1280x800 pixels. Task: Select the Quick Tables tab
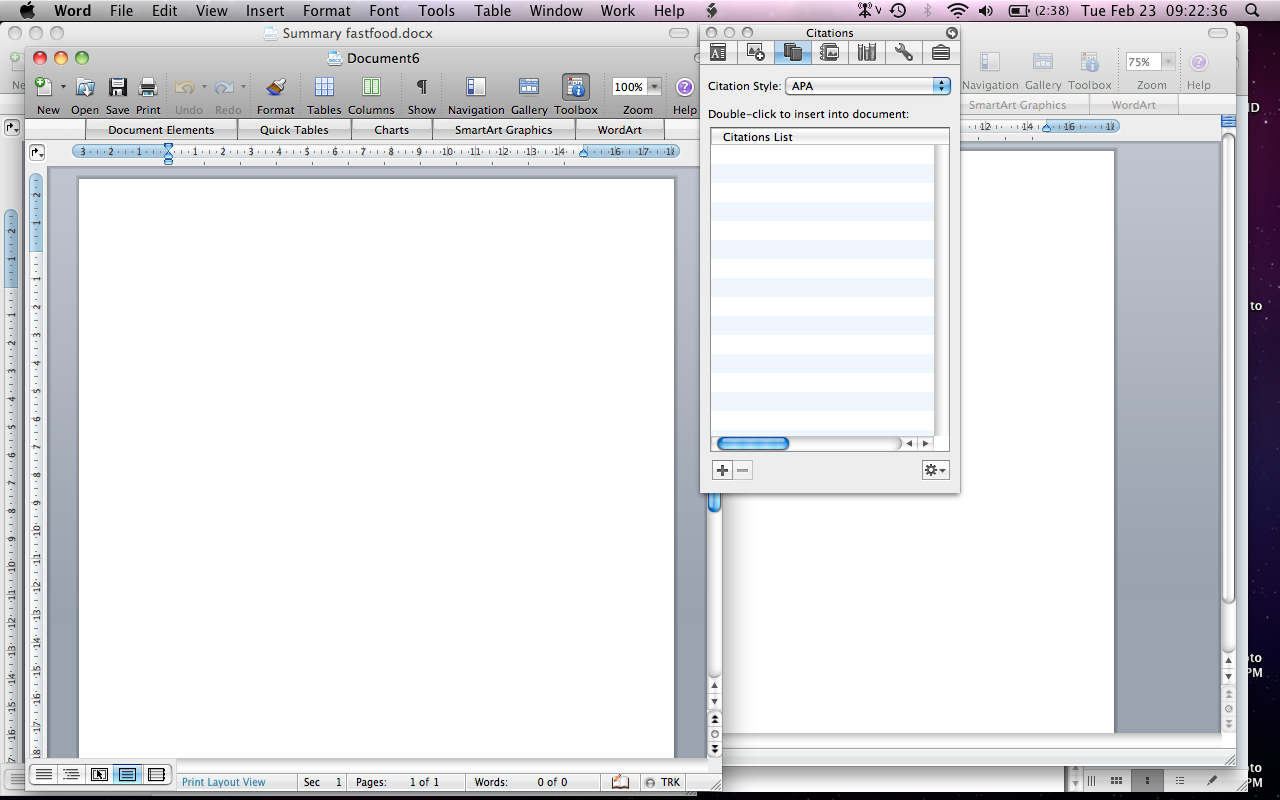pyautogui.click(x=294, y=130)
